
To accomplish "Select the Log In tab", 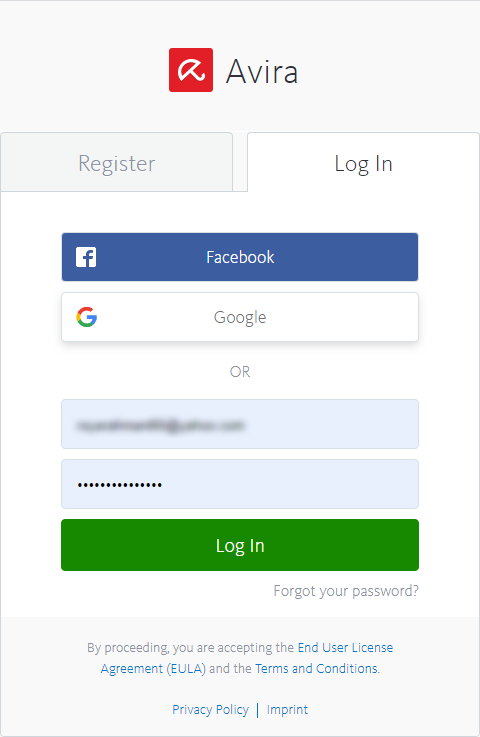I will pyautogui.click(x=363, y=163).
